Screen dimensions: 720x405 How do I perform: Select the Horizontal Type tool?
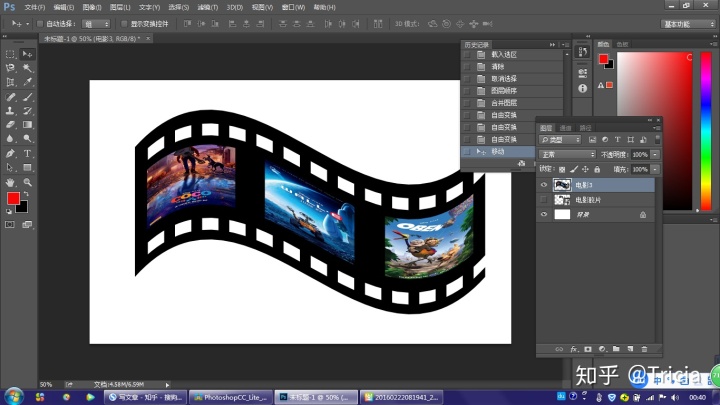tap(28, 153)
